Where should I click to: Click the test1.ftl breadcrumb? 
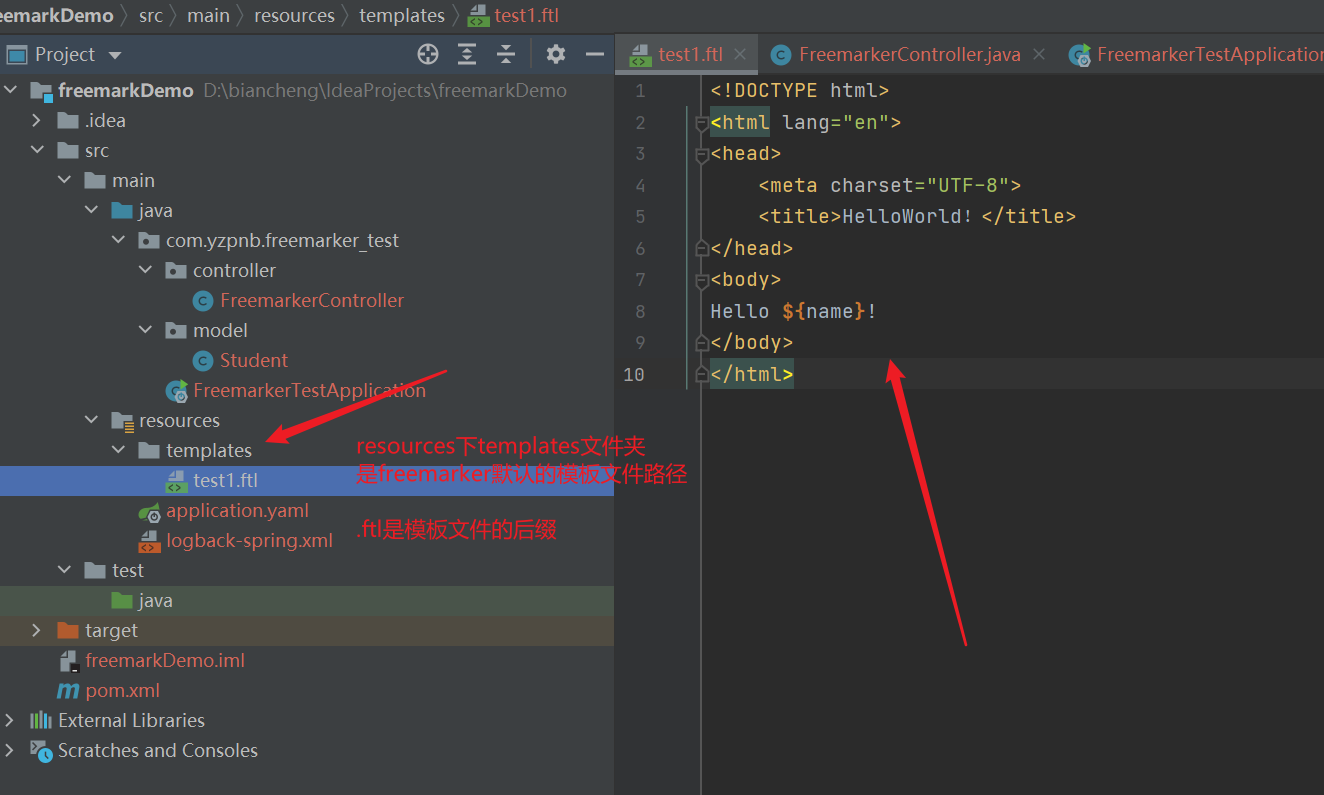click(x=514, y=16)
